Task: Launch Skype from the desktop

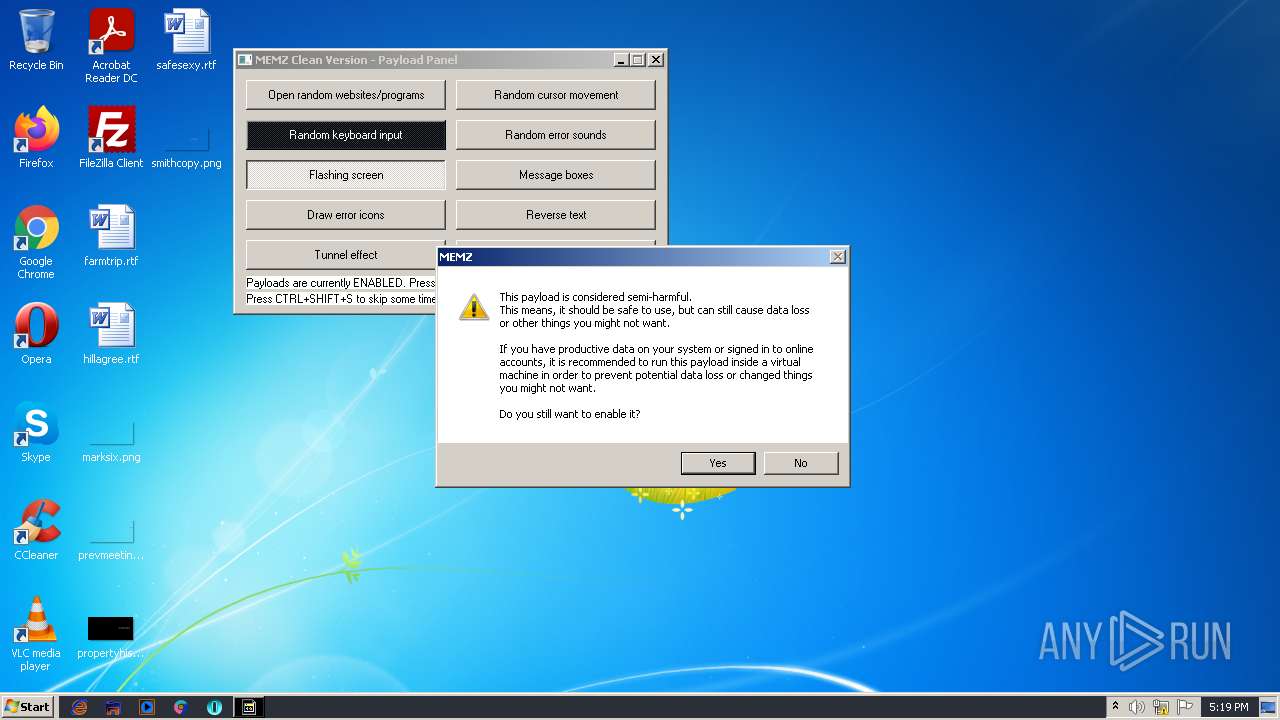Action: click(36, 432)
